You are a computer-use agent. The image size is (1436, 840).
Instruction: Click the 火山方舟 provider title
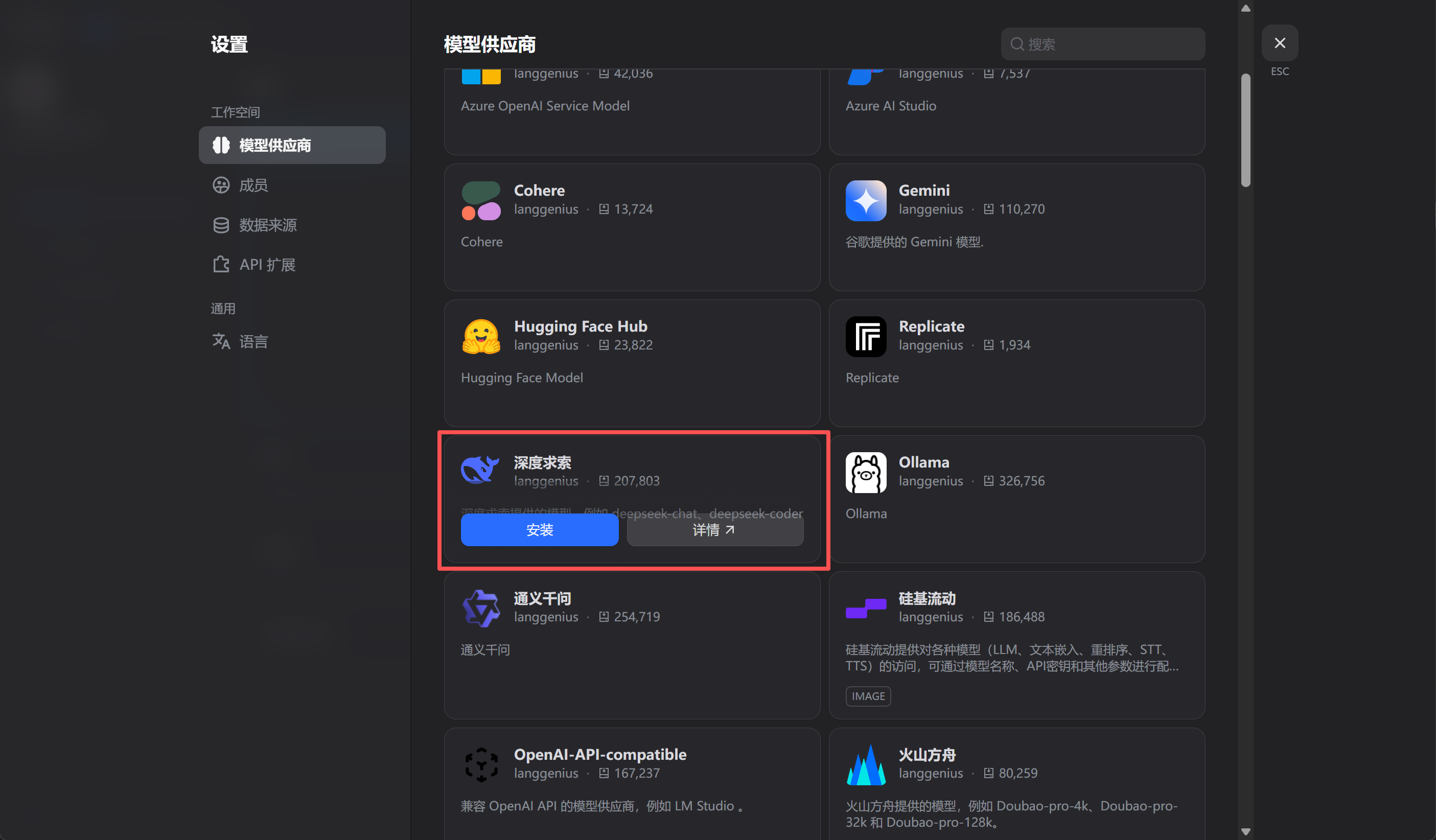(x=927, y=755)
